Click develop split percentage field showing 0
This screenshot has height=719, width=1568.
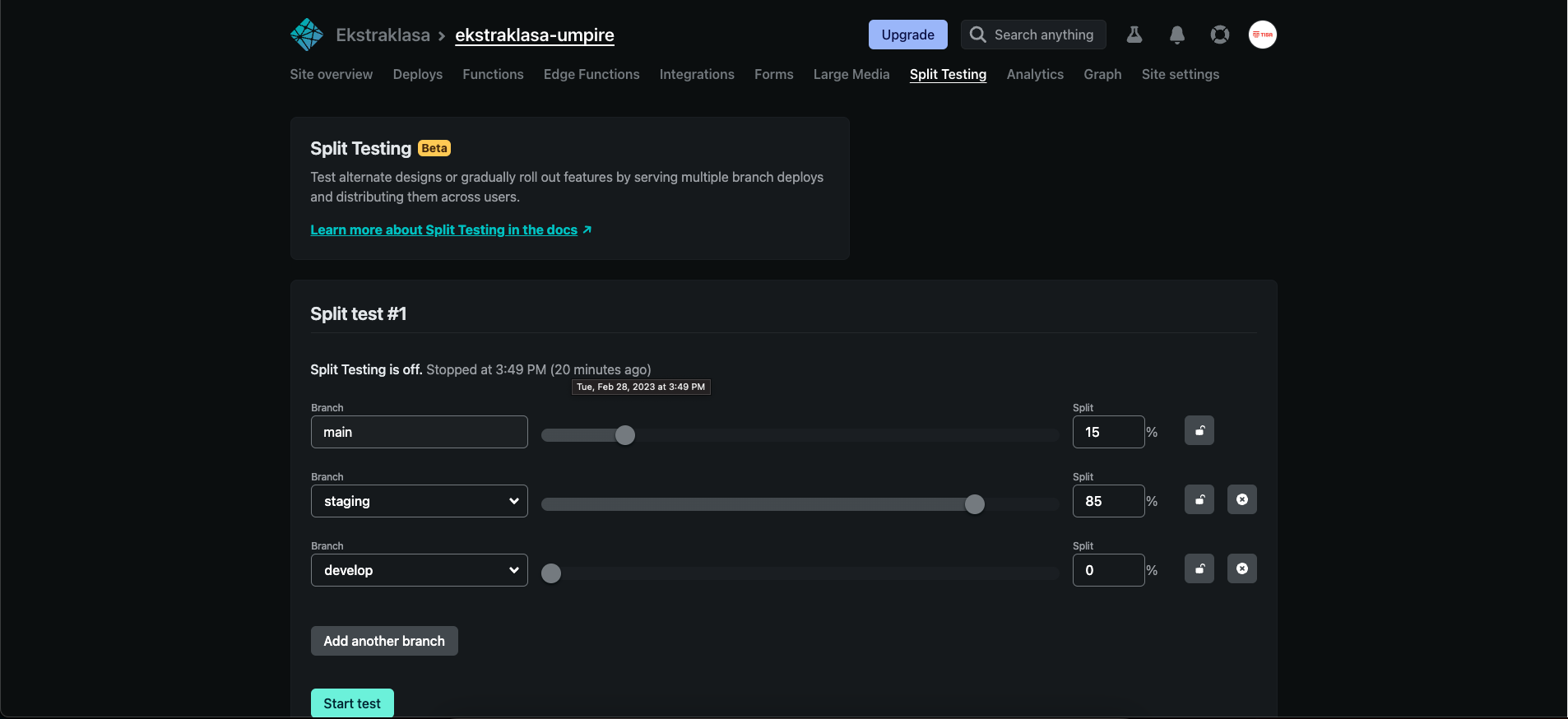click(1109, 570)
